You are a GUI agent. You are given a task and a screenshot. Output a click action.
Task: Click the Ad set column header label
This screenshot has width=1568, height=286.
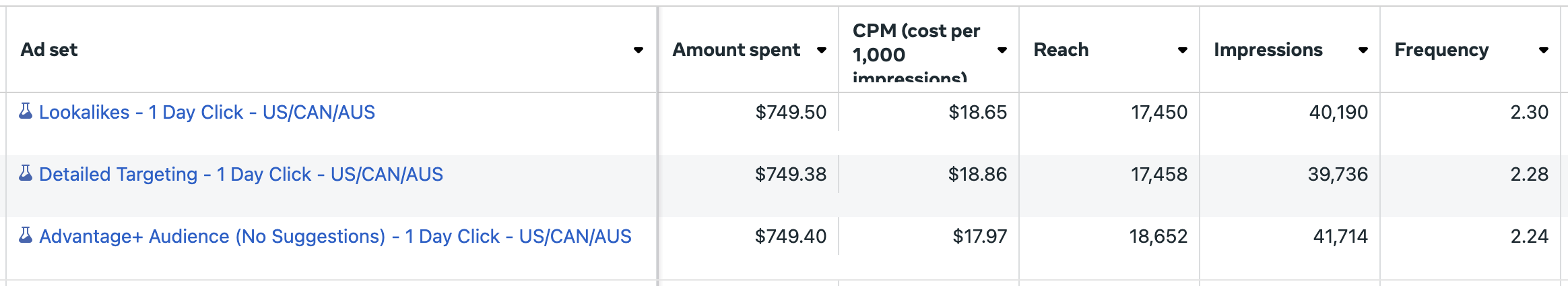pos(49,50)
